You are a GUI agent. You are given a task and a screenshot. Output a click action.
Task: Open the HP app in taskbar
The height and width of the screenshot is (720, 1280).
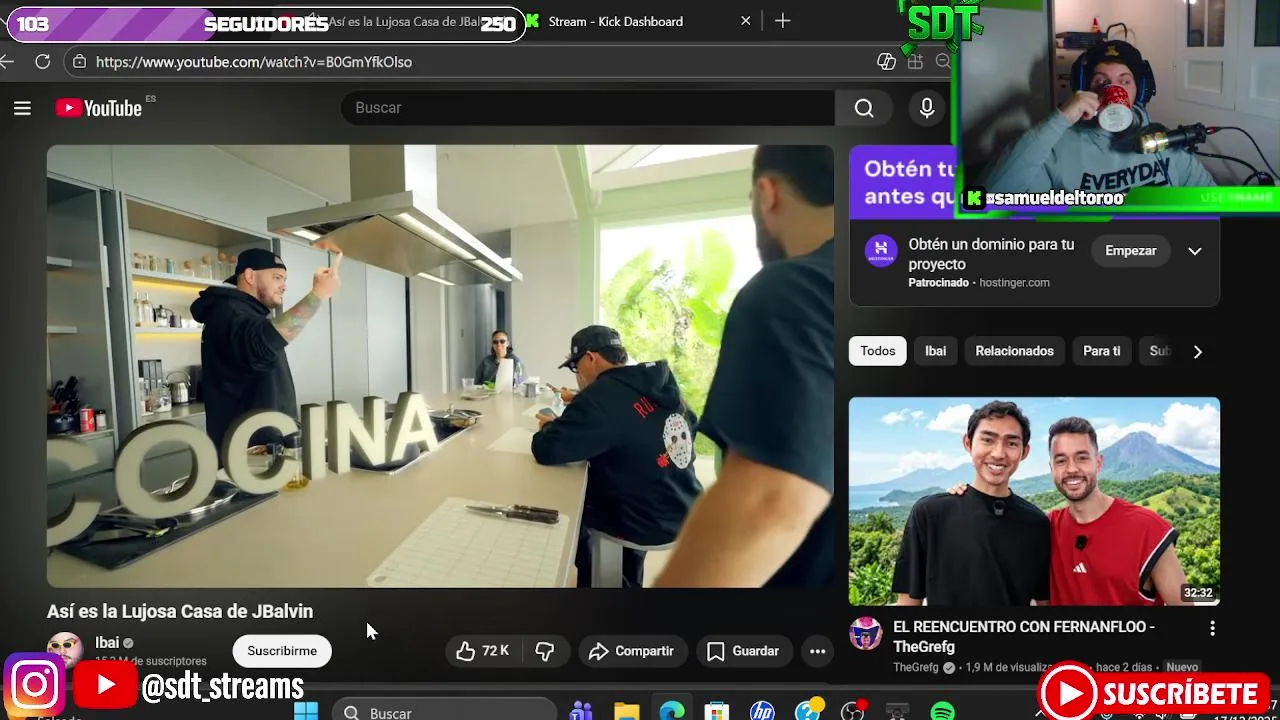(762, 712)
